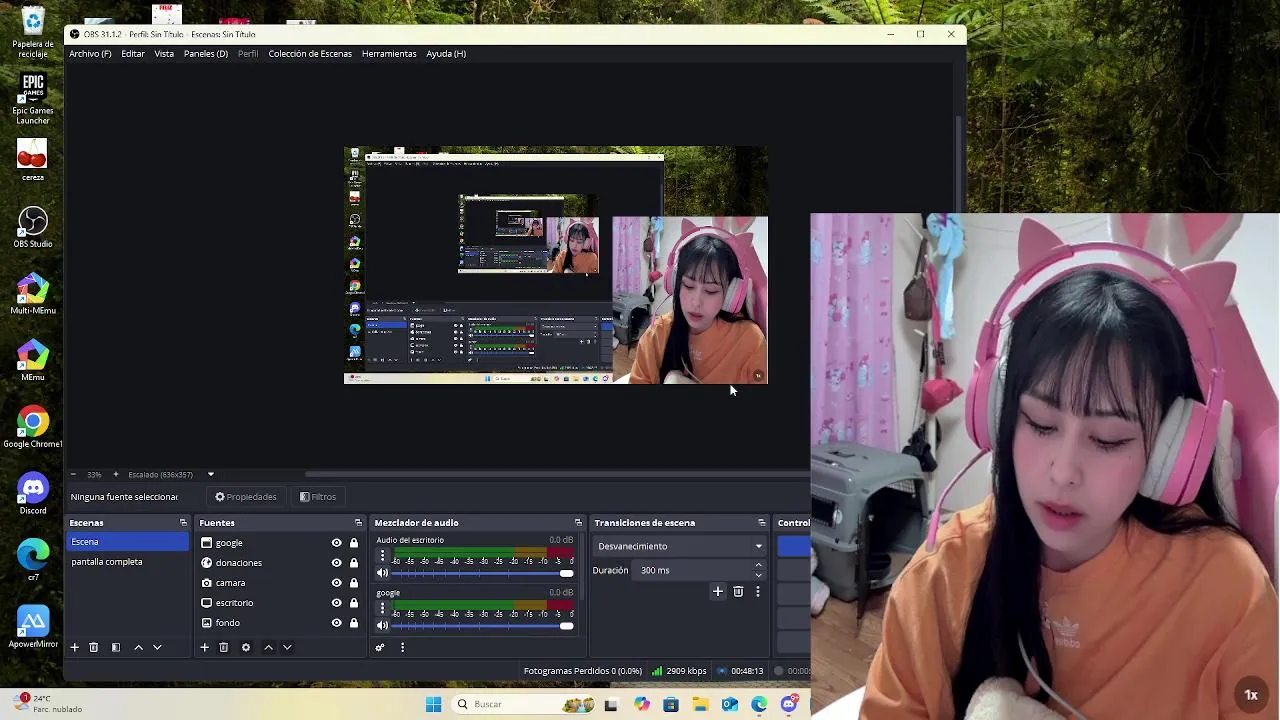
Task: Unlock the escritorio source
Action: [354, 603]
